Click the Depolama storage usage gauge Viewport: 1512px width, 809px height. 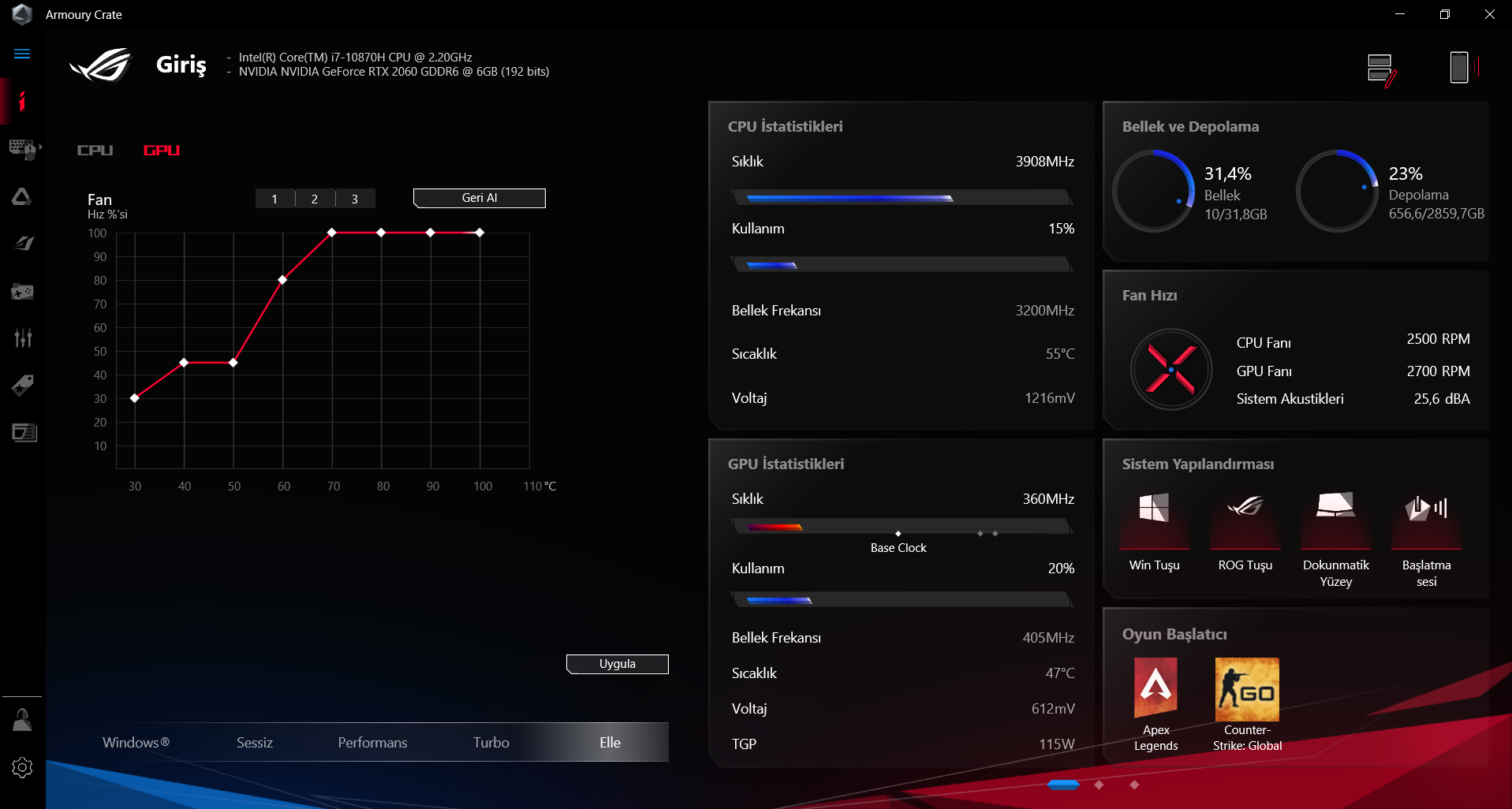[x=1337, y=191]
